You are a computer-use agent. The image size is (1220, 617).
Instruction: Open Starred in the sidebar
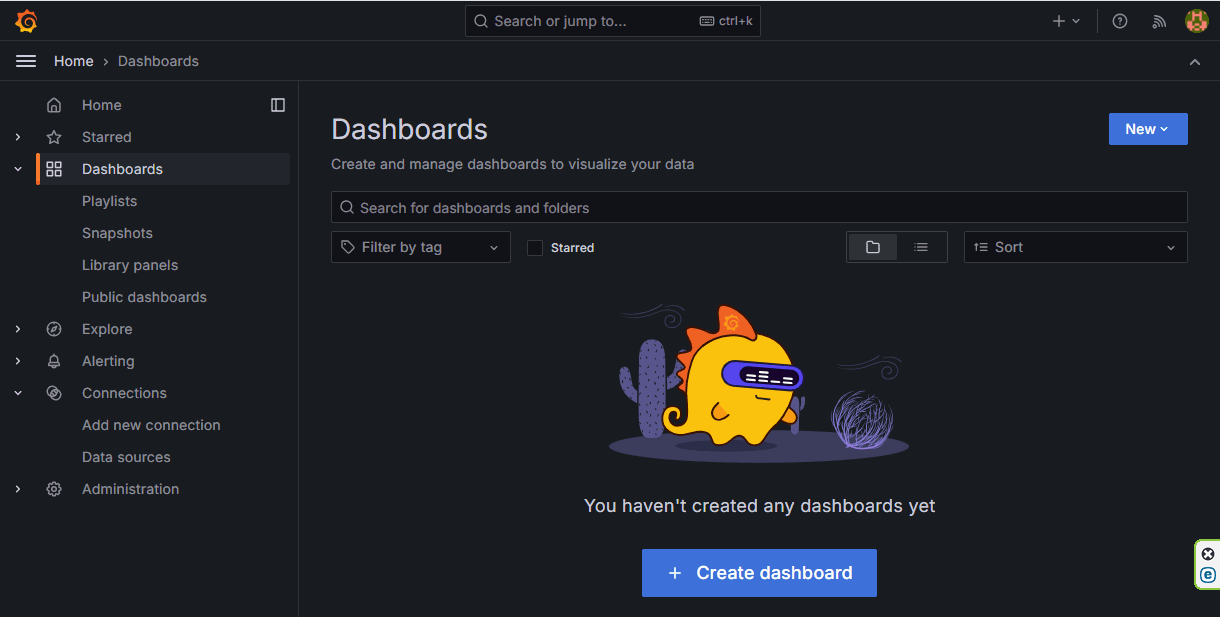(106, 137)
